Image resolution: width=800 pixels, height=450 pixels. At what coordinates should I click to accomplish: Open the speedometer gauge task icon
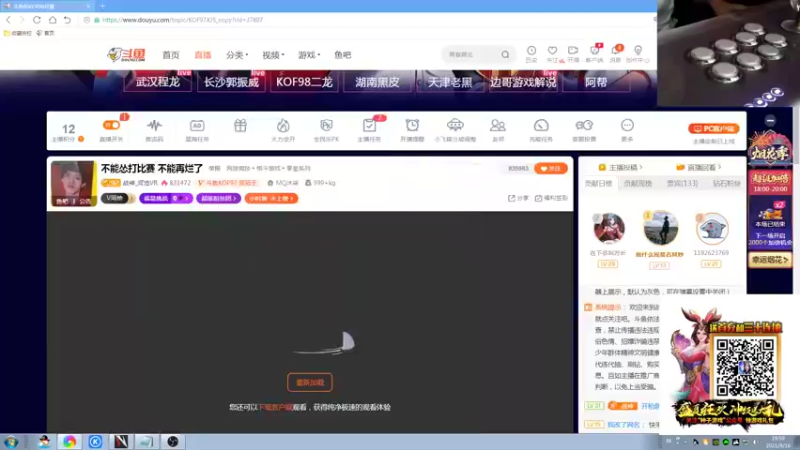(541, 126)
